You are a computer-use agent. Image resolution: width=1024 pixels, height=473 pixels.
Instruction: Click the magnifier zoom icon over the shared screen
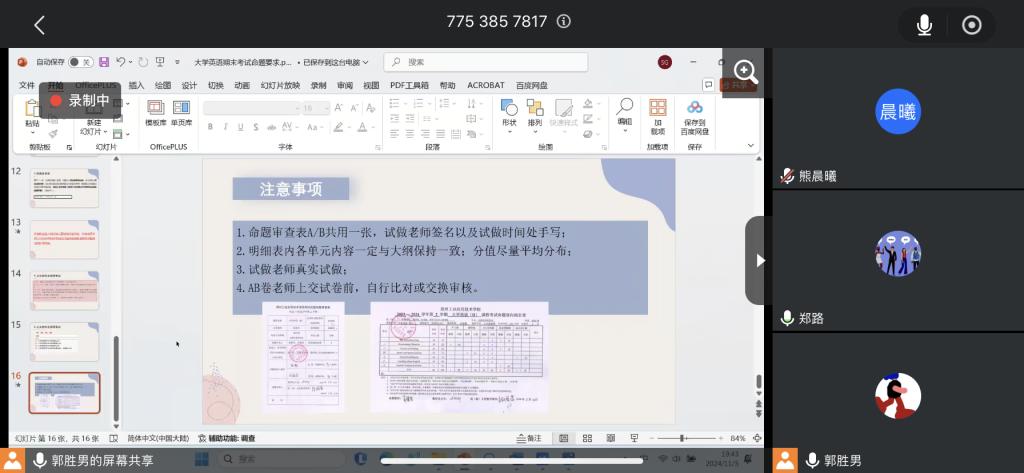745,71
